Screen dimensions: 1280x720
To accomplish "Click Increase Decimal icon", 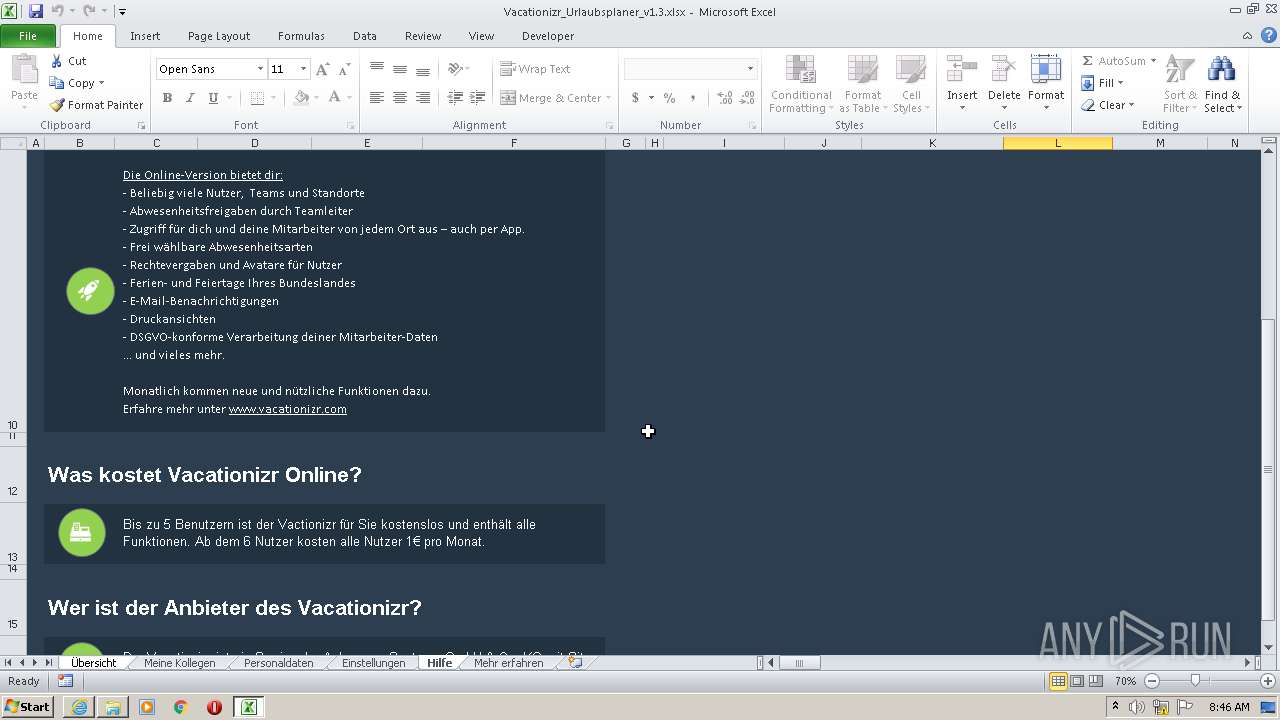I will tap(725, 98).
